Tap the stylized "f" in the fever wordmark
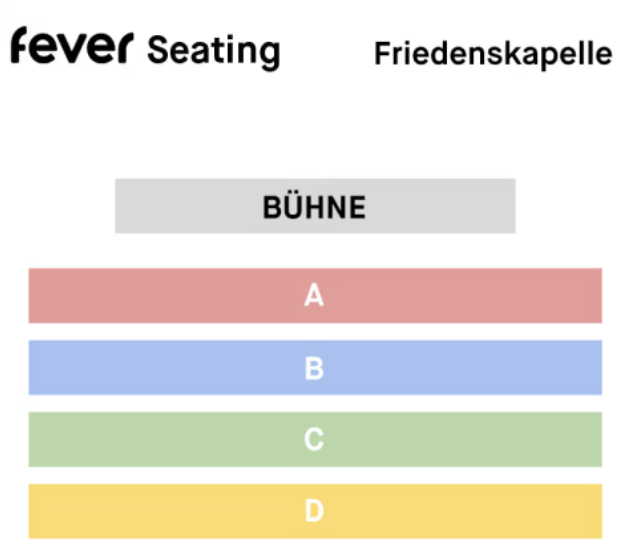 point(19,45)
